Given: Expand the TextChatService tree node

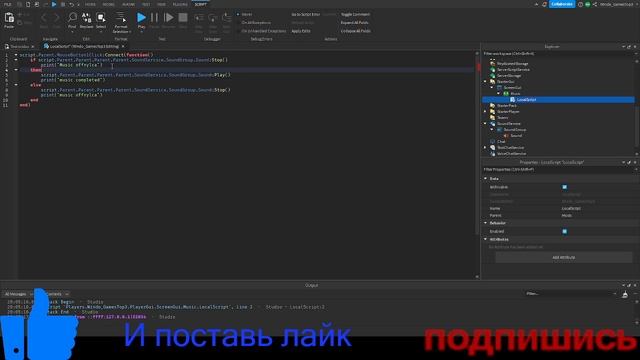Looking at the screenshot, I should tap(486, 147).
